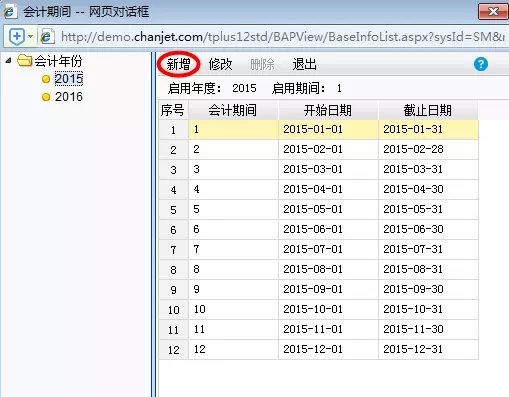This screenshot has width=509, height=397.
Task: Select year 2015 in the tree
Action: (69, 79)
